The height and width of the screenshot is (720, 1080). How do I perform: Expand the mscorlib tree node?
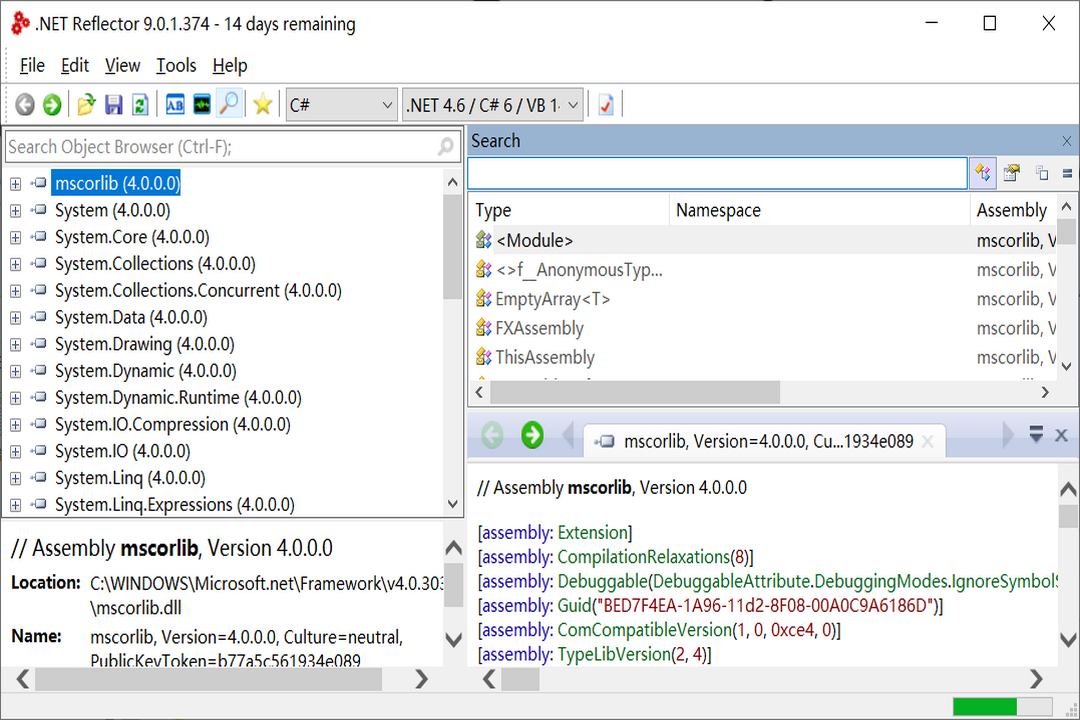[14, 183]
